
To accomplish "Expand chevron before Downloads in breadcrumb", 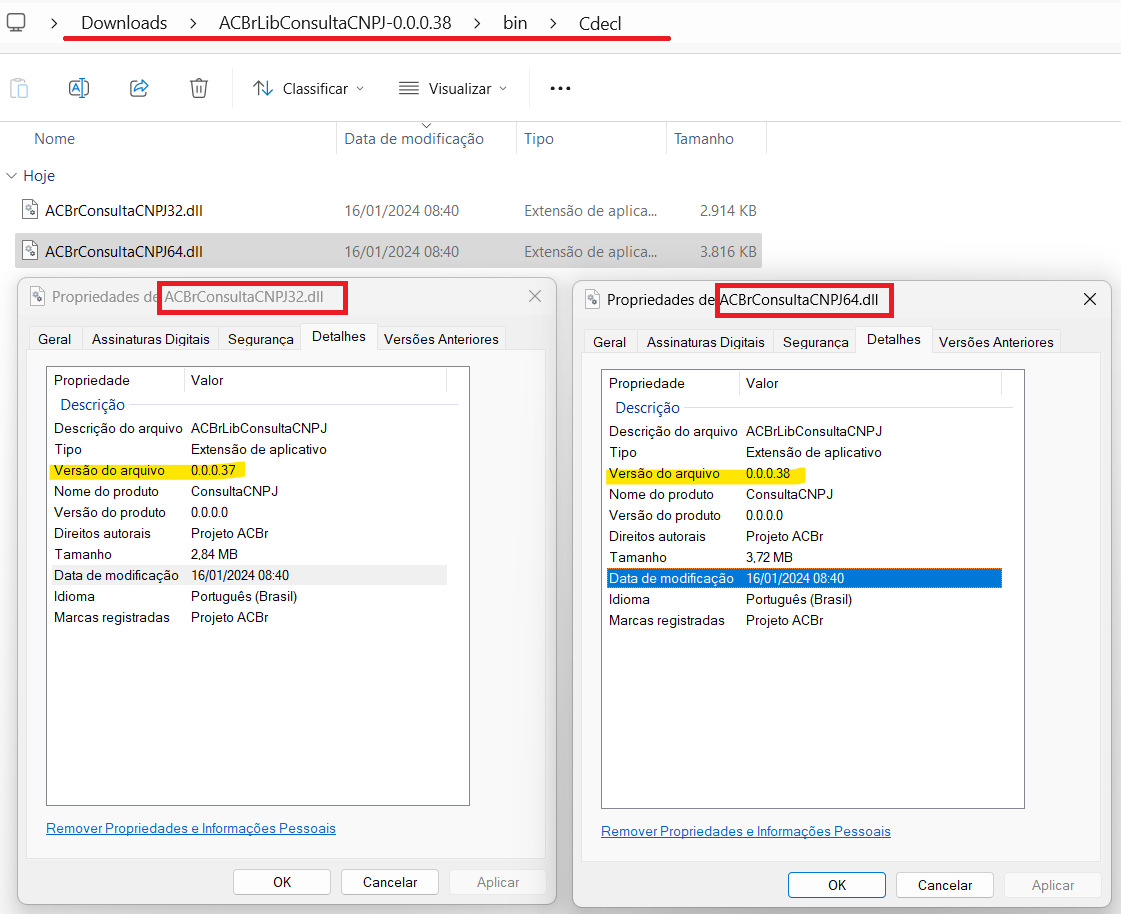I will point(54,23).
